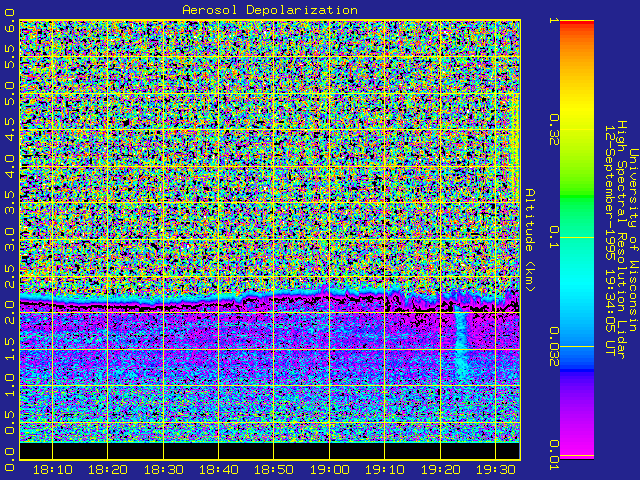Click the colorbar label 1
This screenshot has width=640, height=480.
(x=553, y=20)
